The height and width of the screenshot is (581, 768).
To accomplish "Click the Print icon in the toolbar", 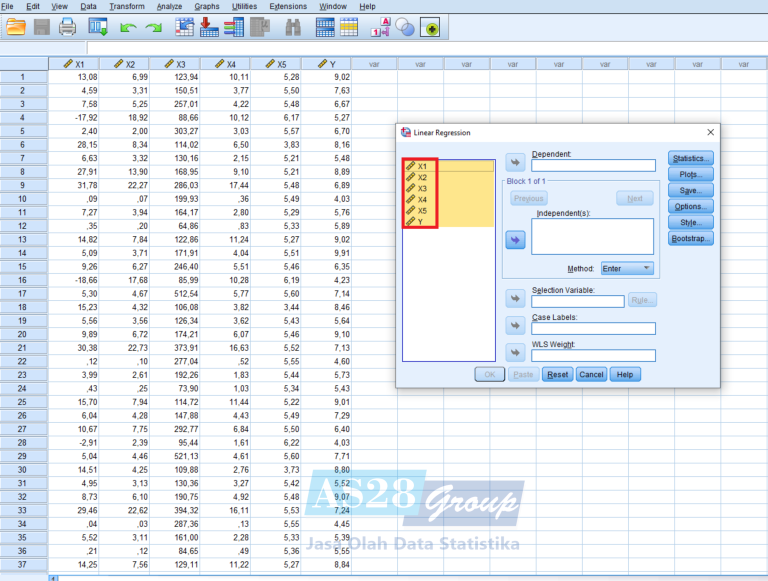I will [x=68, y=28].
